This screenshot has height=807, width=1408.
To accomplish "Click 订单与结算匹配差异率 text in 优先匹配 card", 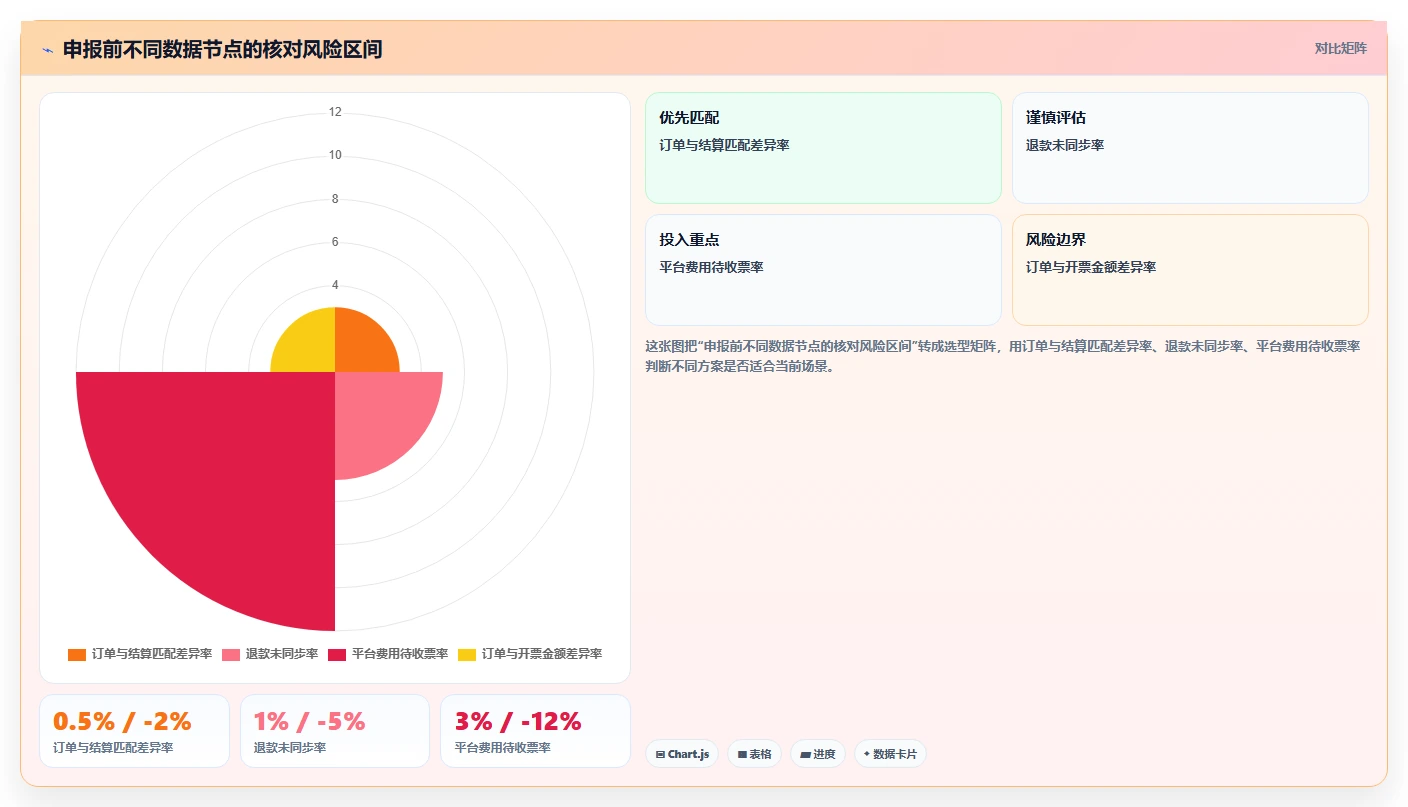I will [x=724, y=145].
